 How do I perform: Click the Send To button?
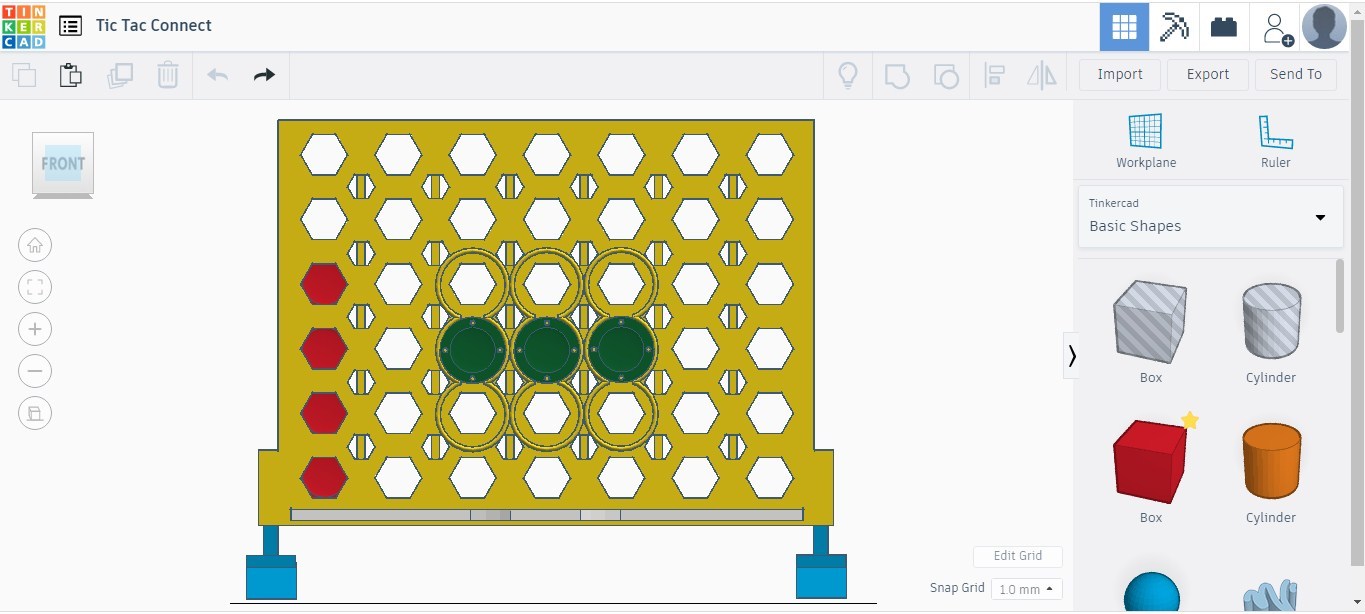tap(1296, 75)
